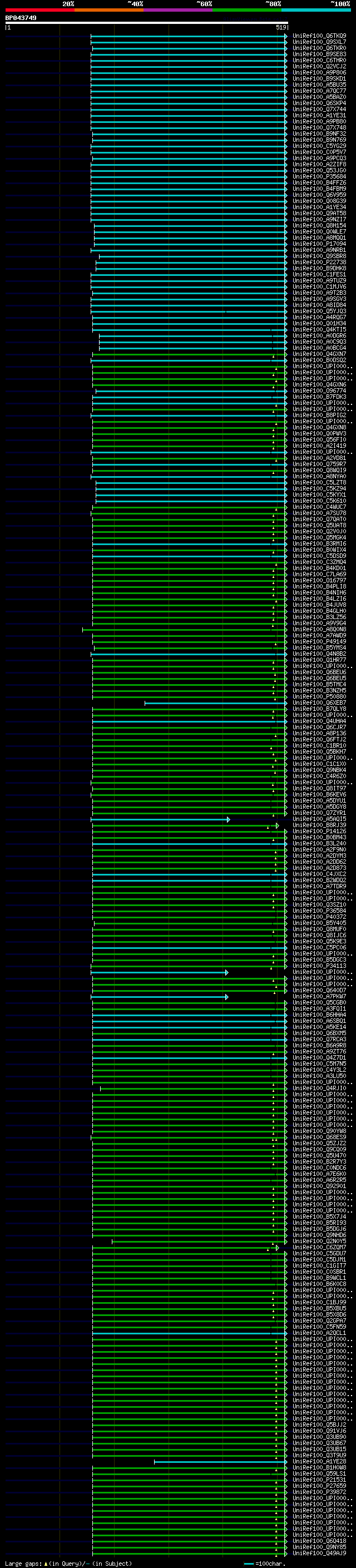This screenshot has height=1568, width=356.
Task: Open hit UniRef100_Q6XEB7
Action: [x=319, y=703]
